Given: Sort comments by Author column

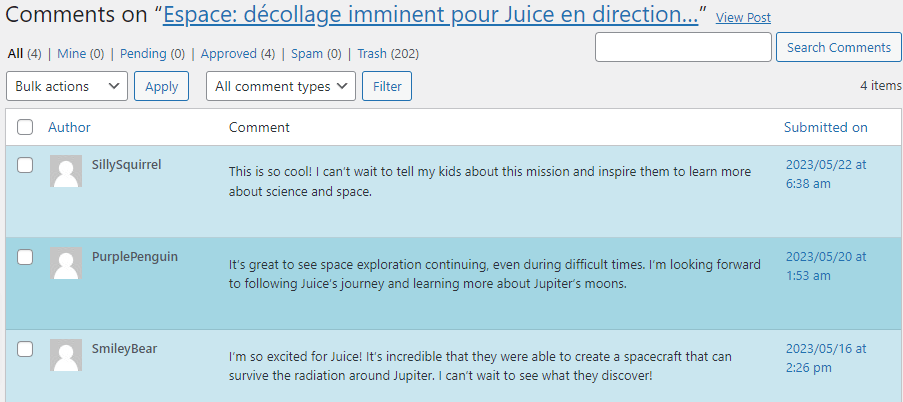Looking at the screenshot, I should click(69, 127).
